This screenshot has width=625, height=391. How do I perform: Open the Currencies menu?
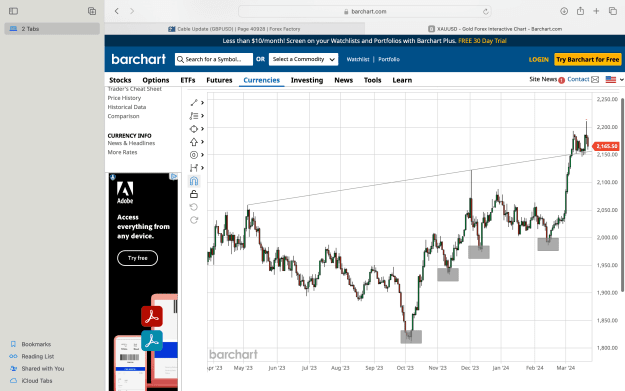(x=261, y=80)
